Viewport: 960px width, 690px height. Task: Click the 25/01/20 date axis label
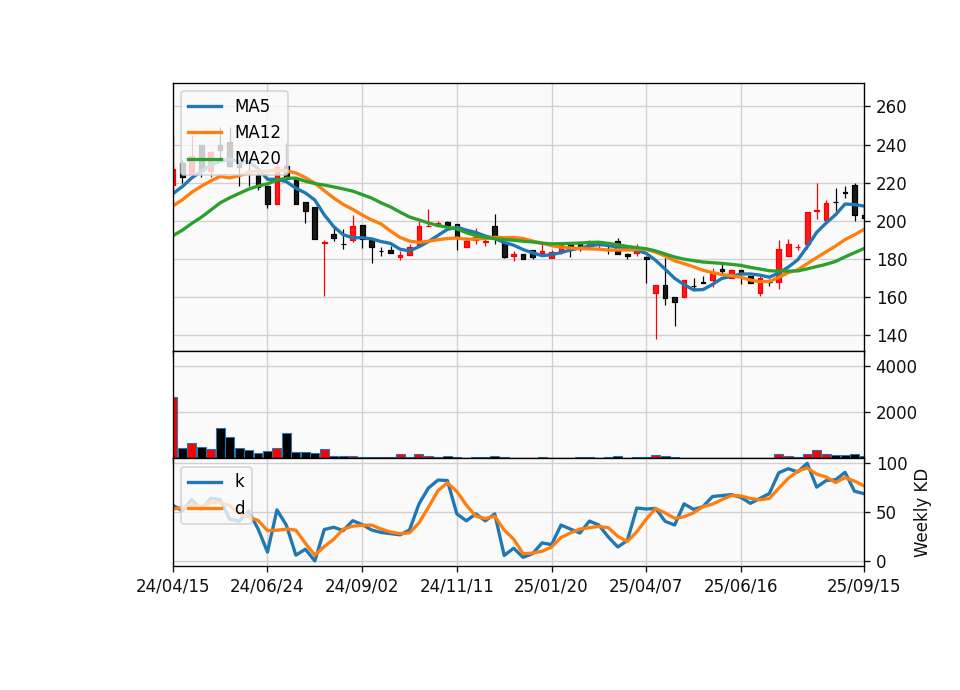click(551, 586)
